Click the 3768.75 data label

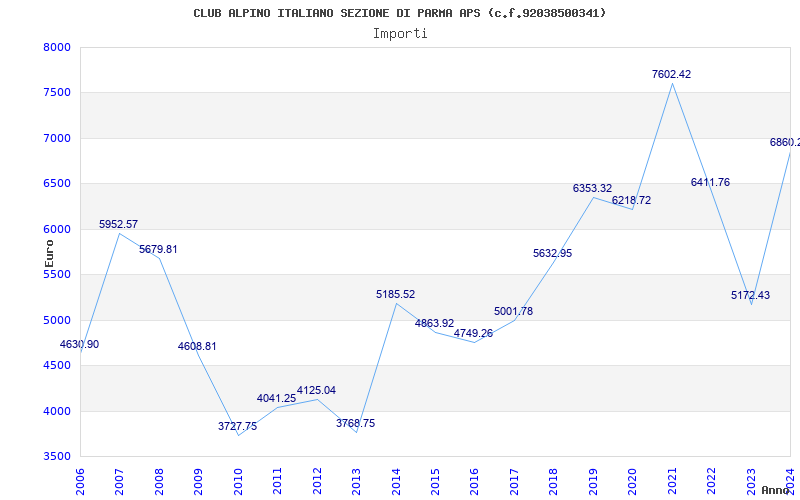click(x=356, y=423)
